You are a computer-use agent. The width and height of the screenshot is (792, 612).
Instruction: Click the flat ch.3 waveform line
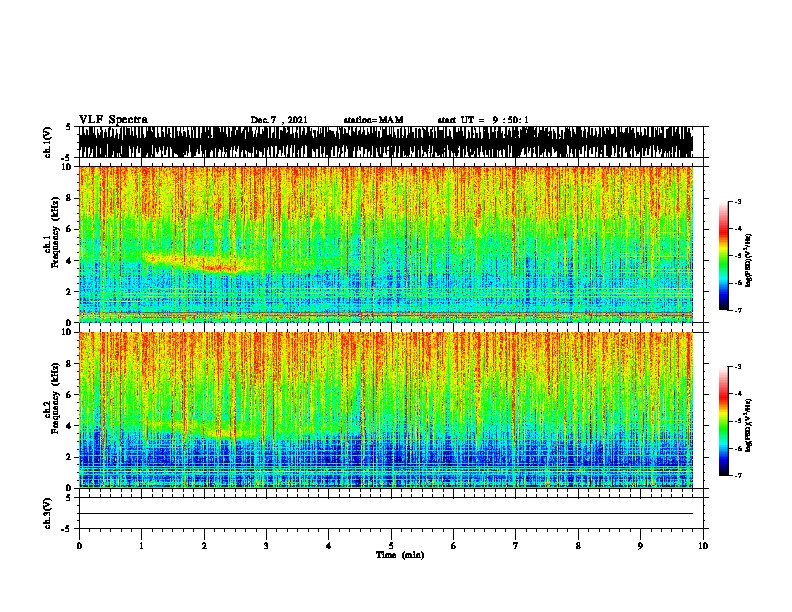pos(385,514)
